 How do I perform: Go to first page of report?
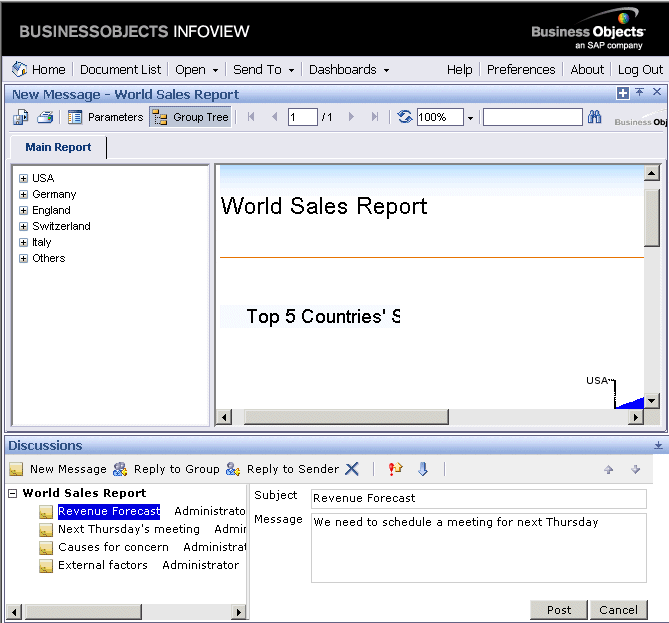click(x=251, y=116)
